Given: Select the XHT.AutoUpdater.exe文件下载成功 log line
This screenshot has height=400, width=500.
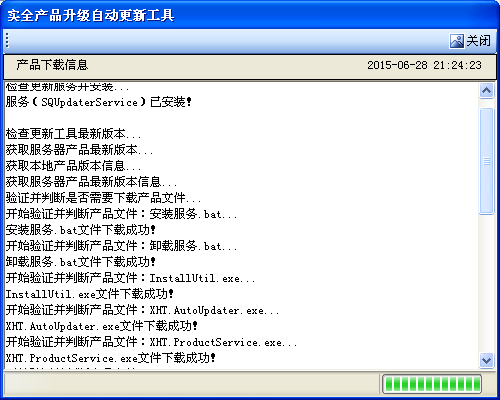Looking at the screenshot, I should [x=102, y=326].
